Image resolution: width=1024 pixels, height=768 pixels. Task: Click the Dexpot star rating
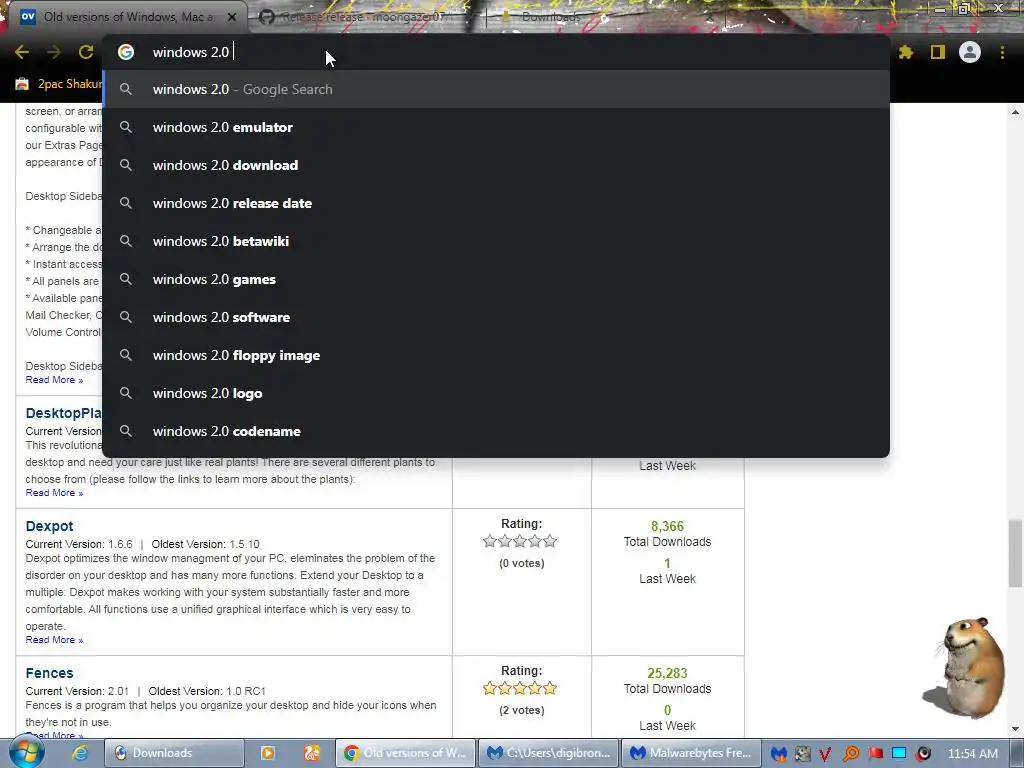pos(520,541)
